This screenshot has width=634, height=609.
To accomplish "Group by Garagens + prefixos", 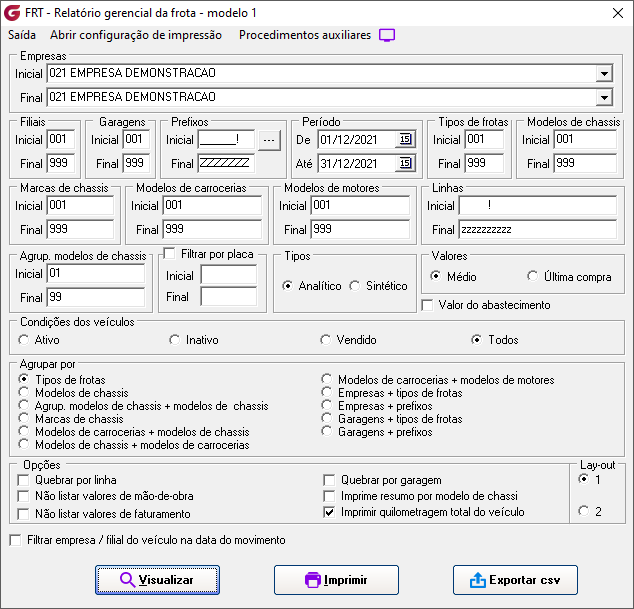I will [327, 431].
